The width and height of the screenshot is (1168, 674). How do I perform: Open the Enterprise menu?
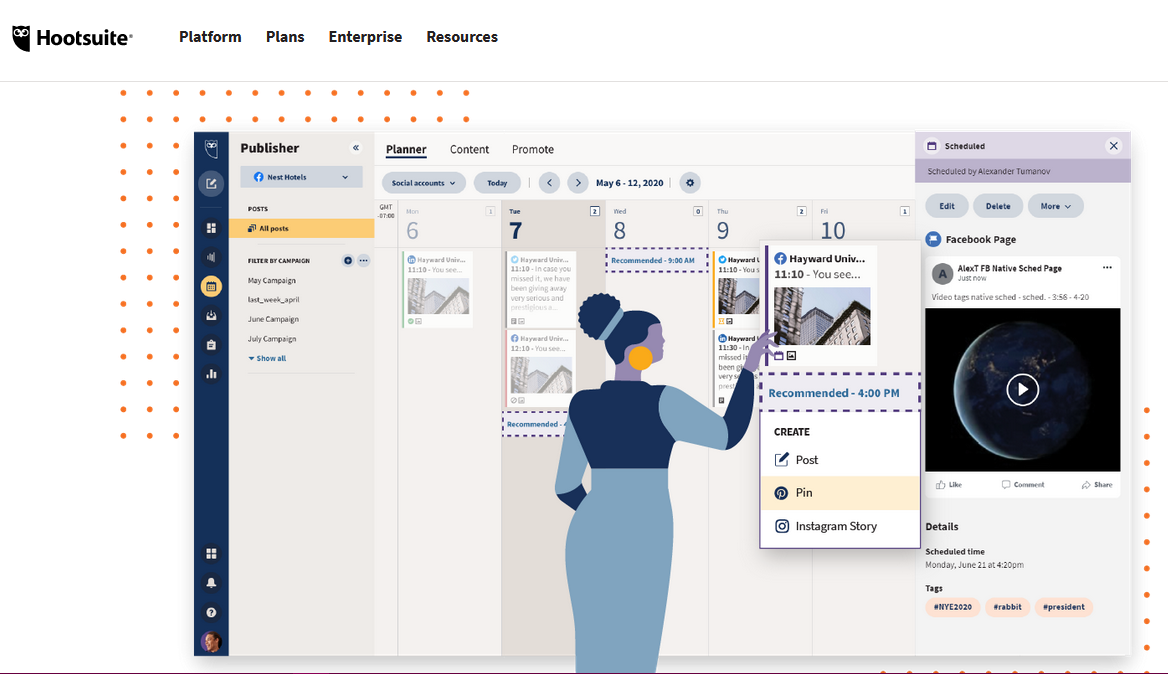365,36
